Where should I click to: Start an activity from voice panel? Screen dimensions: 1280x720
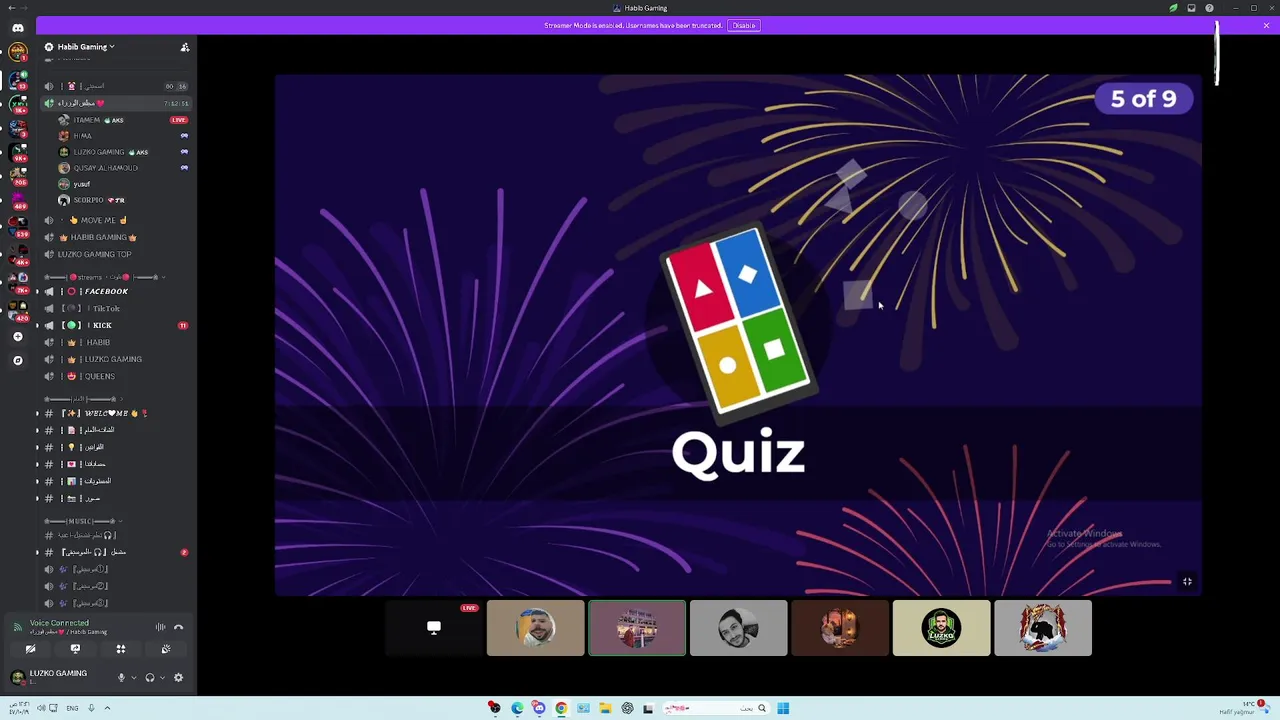(121, 649)
